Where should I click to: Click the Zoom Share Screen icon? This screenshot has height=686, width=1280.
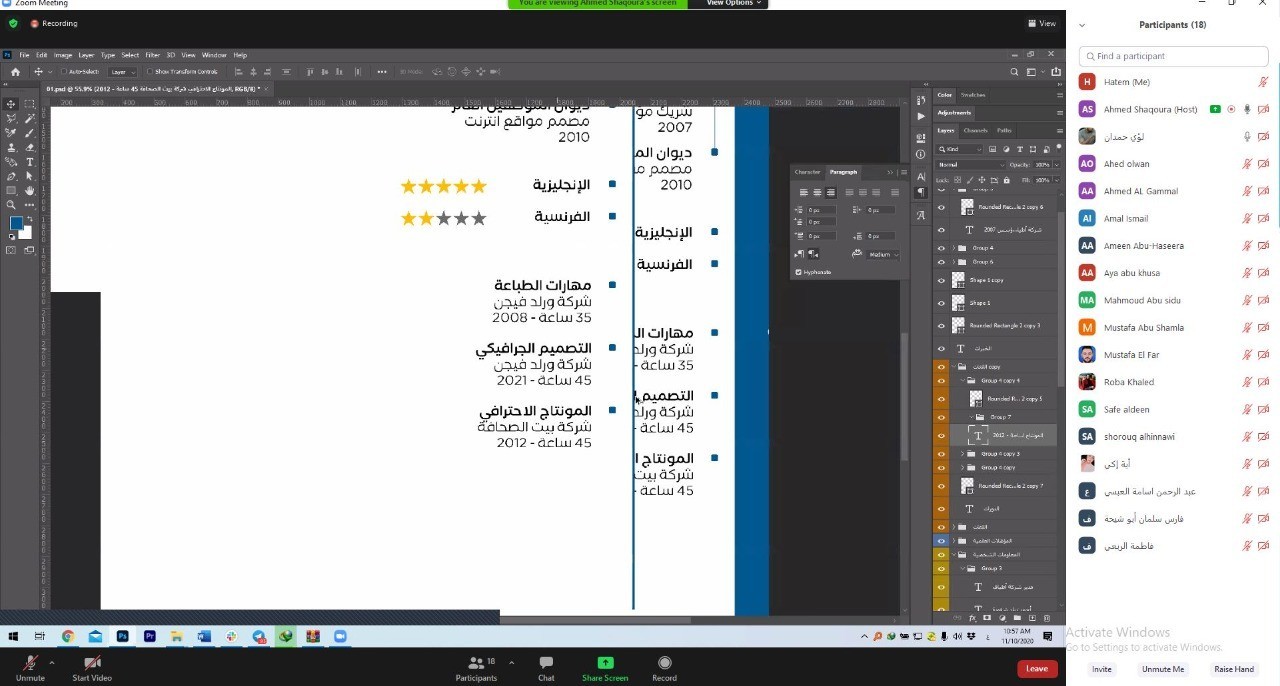(605, 667)
